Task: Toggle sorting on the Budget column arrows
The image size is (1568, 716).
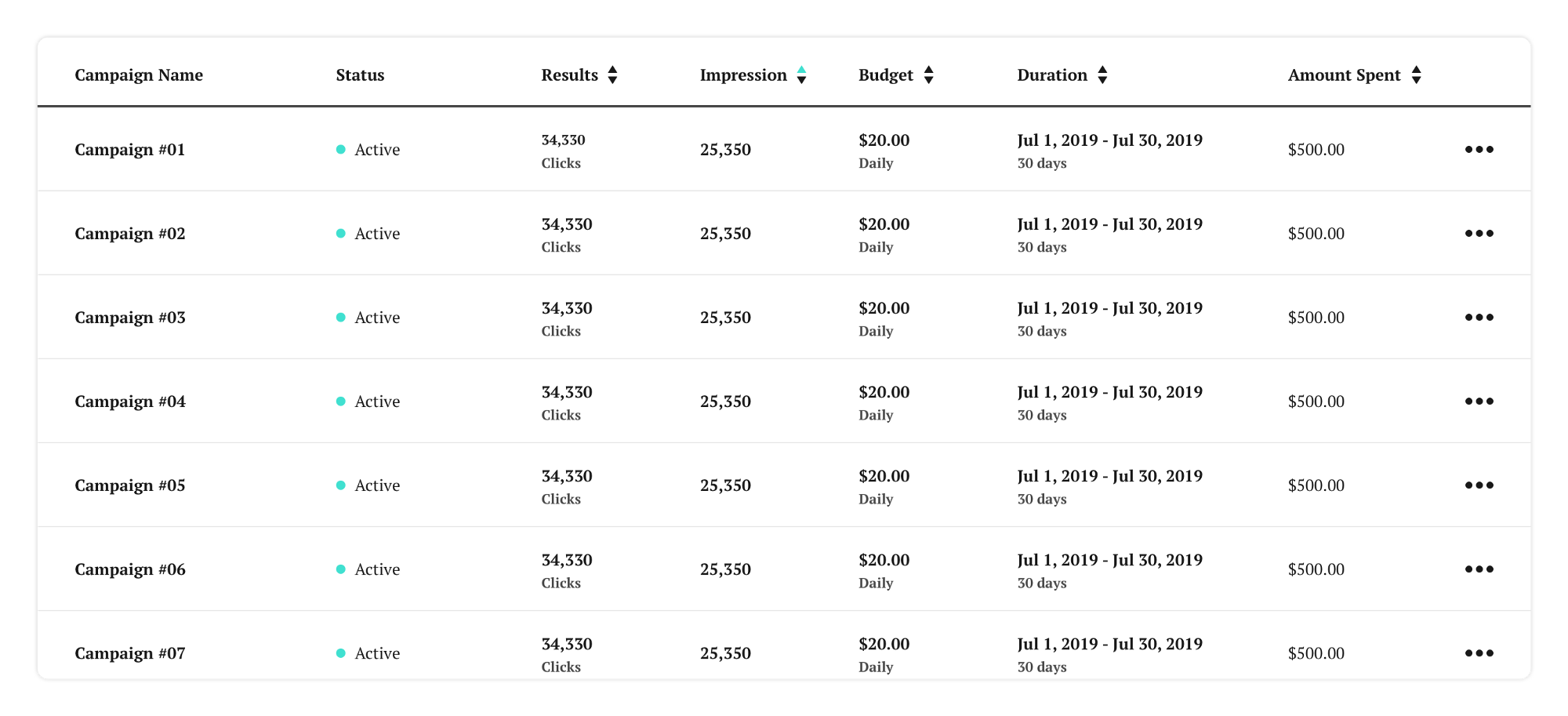Action: pyautogui.click(x=928, y=75)
